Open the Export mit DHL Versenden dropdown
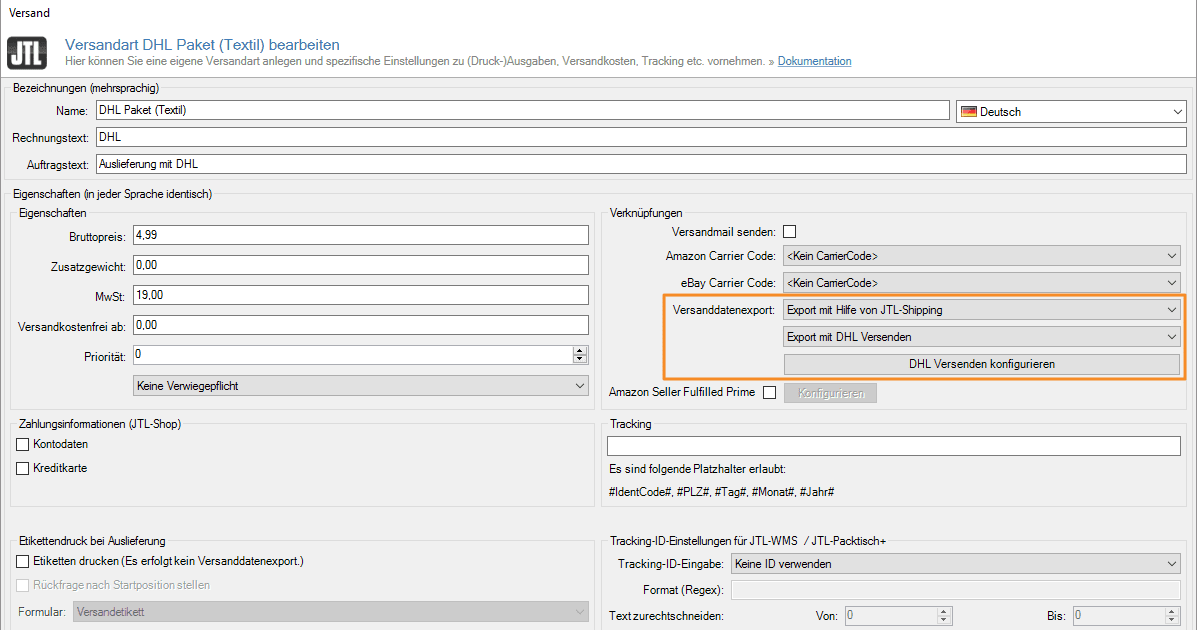 982,337
